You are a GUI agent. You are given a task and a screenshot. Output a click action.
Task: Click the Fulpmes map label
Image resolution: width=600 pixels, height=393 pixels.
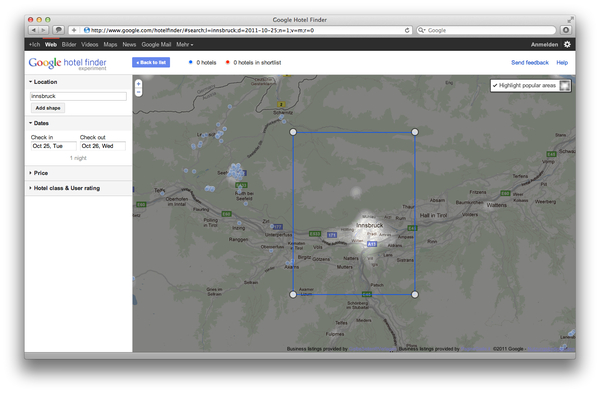point(335,334)
